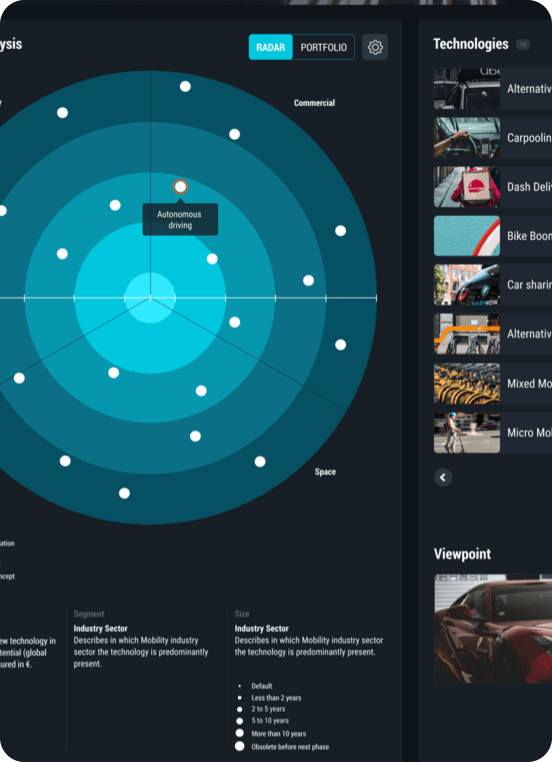Click the Space segment label
Viewport: 552px width, 762px height.
pyautogui.click(x=325, y=472)
